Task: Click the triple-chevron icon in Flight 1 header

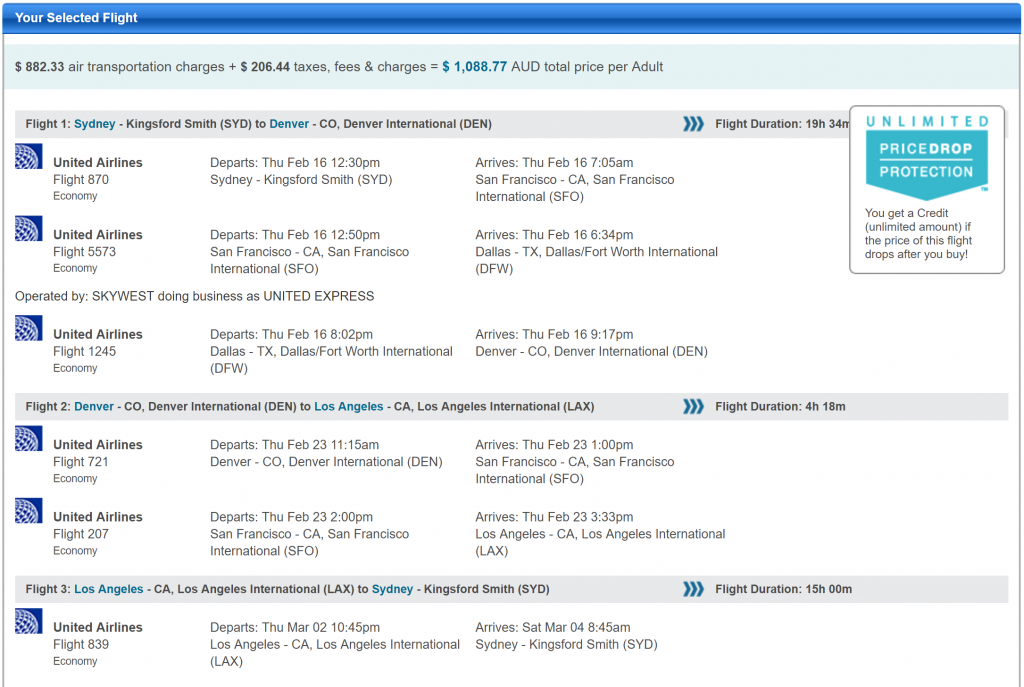Action: point(694,124)
